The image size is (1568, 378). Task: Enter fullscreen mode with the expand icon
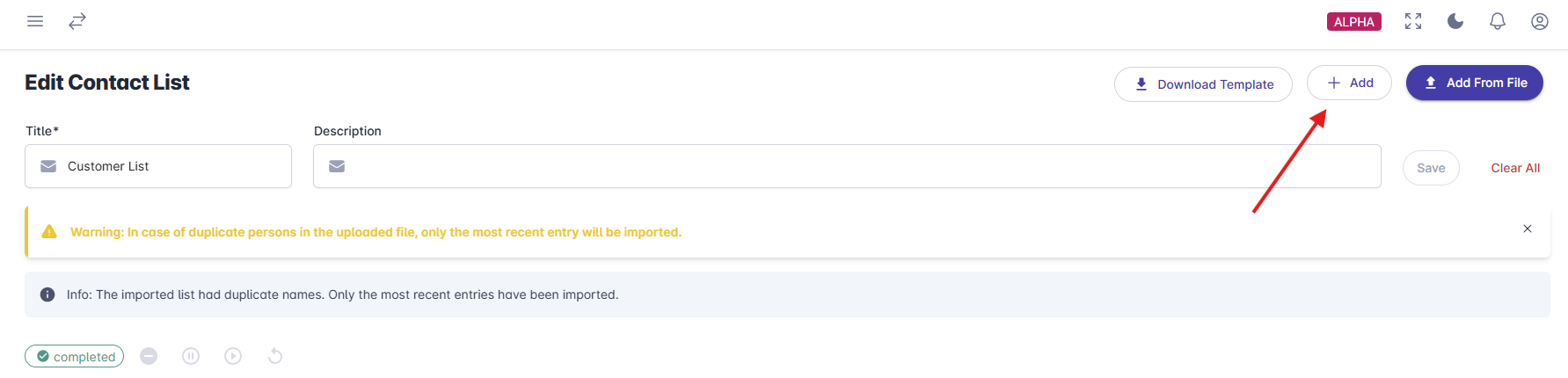1413,21
